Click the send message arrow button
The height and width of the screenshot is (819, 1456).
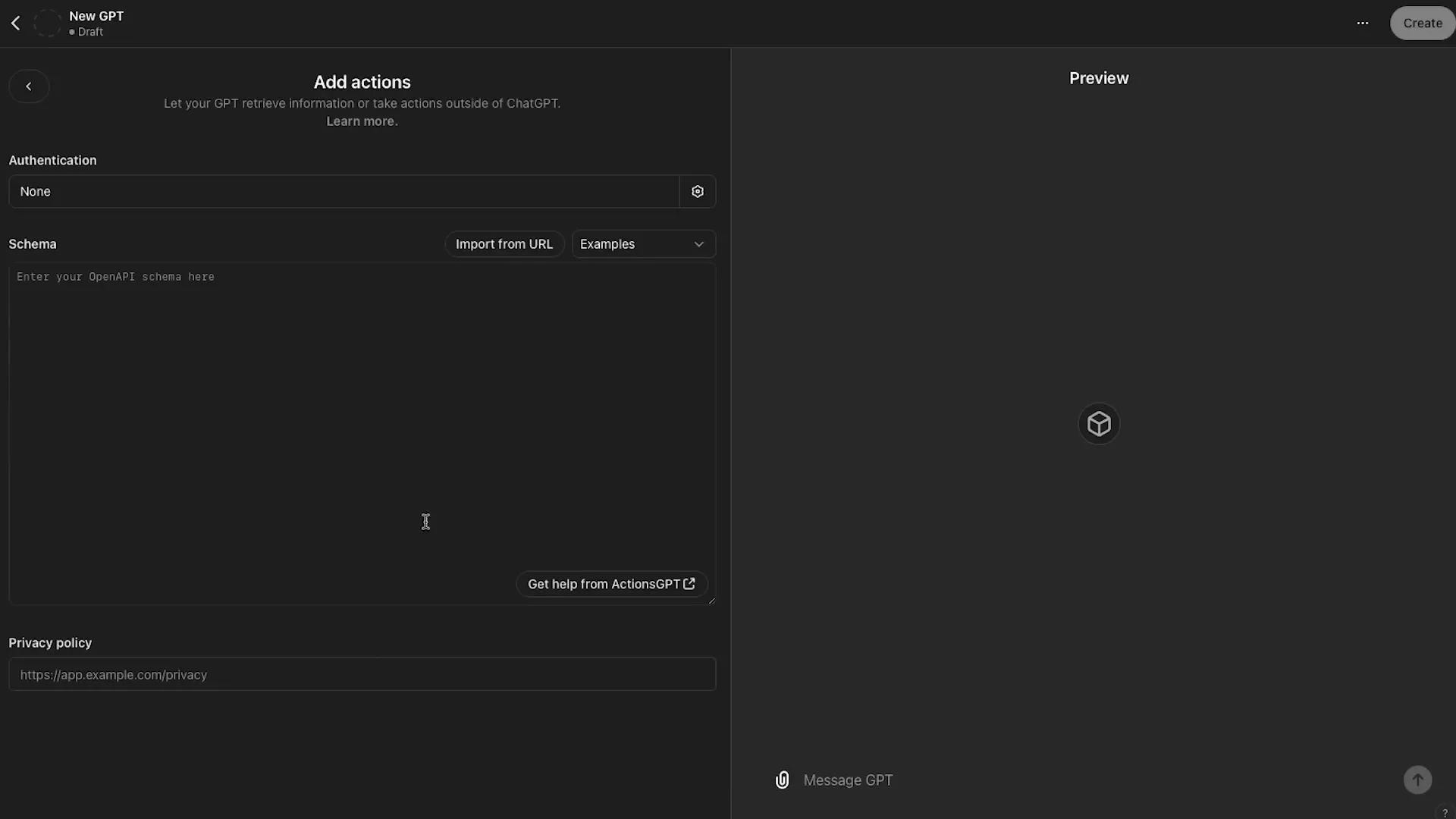click(1417, 780)
